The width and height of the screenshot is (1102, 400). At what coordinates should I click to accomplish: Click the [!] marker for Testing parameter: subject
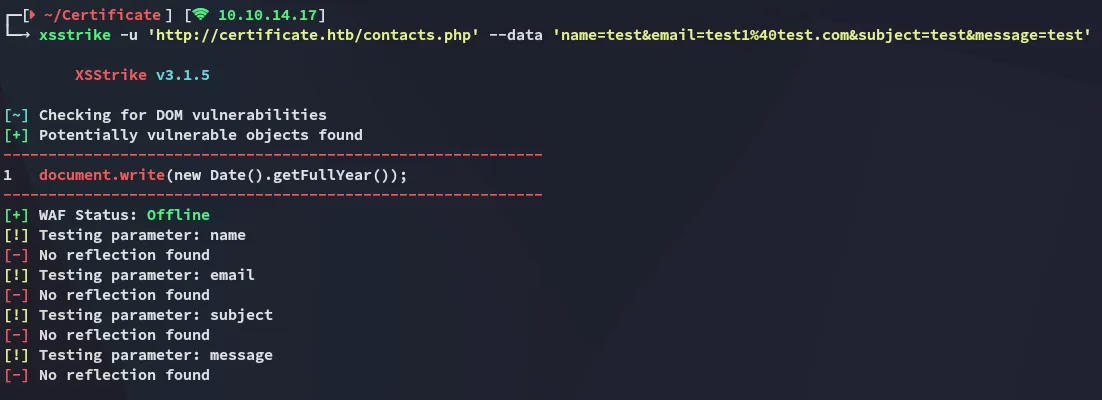click(16, 315)
